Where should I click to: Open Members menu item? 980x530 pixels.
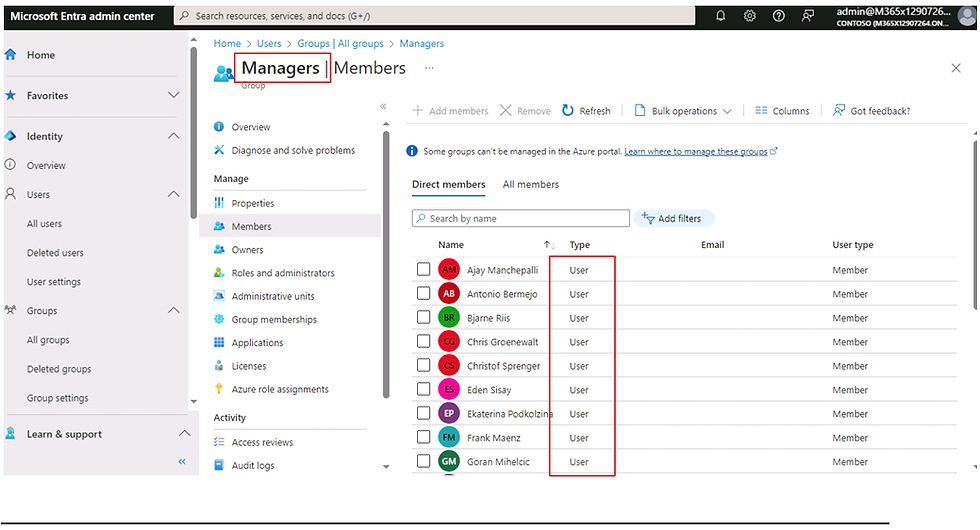290,226
